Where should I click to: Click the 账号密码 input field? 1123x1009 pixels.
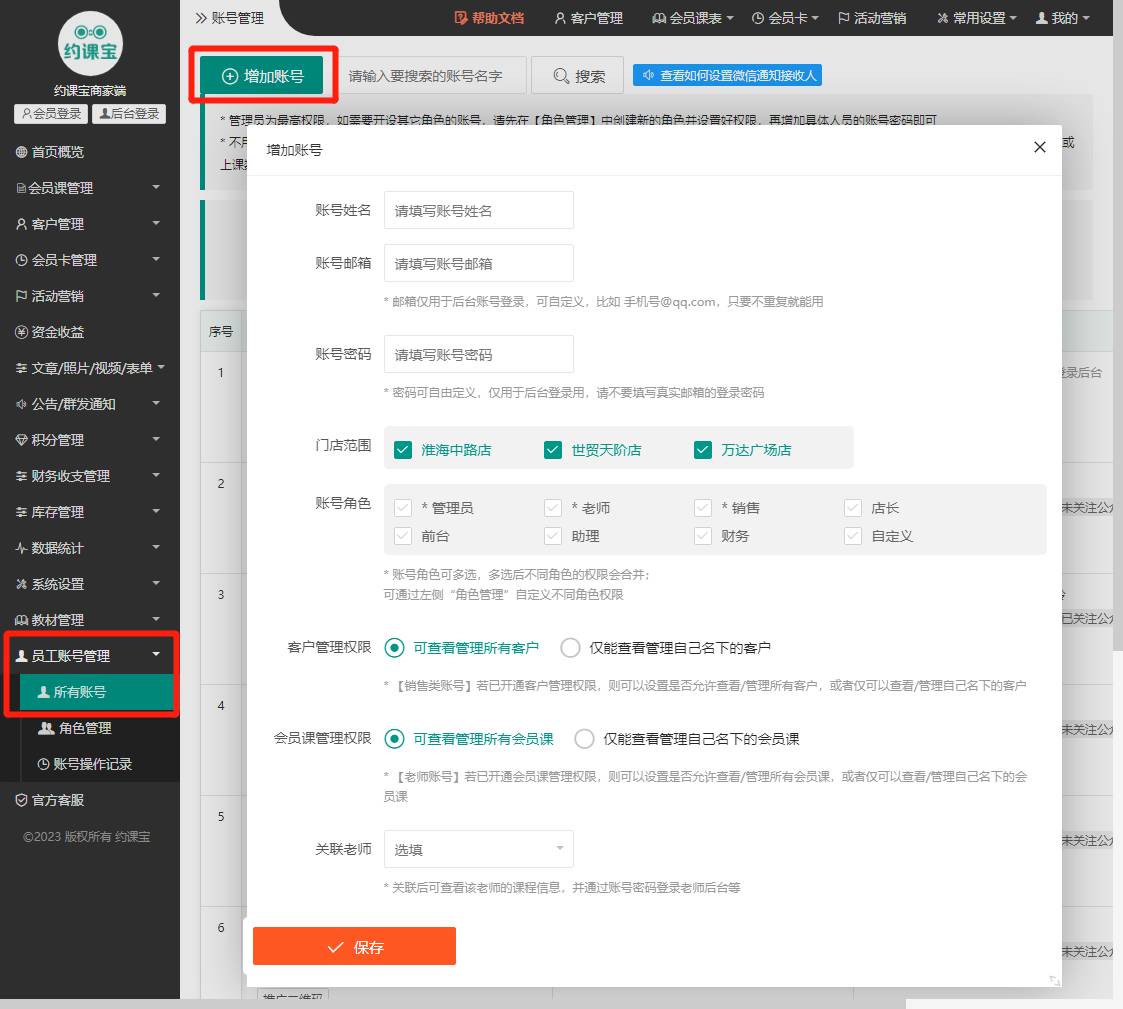pos(478,354)
